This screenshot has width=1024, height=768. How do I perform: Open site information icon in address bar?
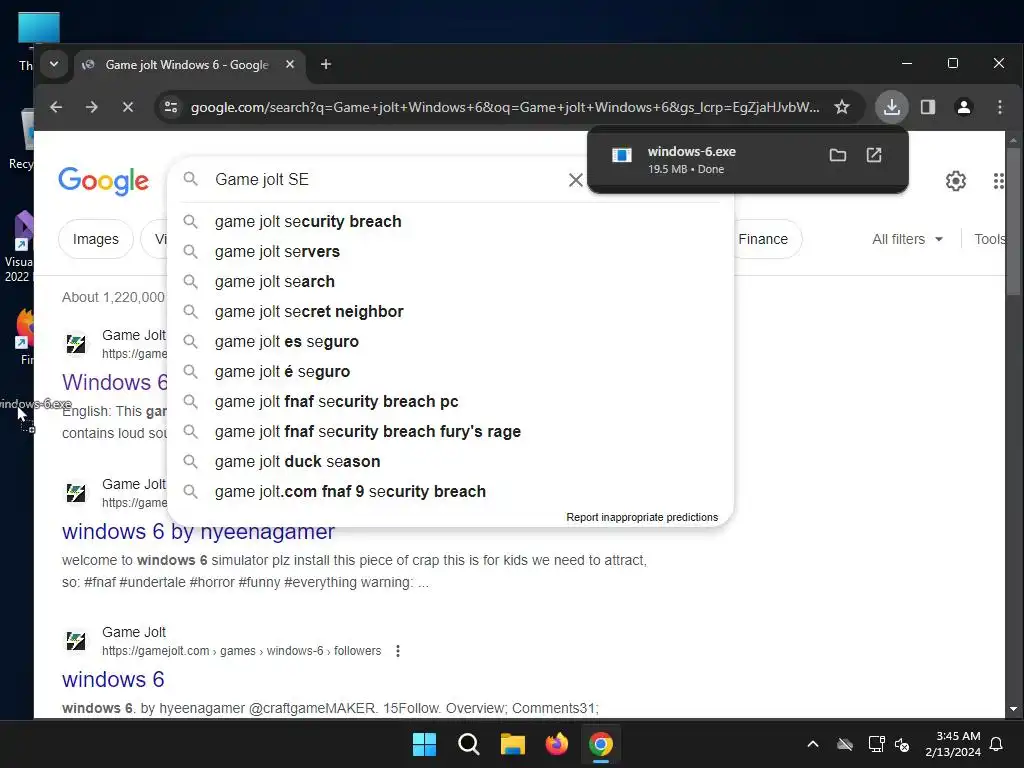pyautogui.click(x=171, y=107)
